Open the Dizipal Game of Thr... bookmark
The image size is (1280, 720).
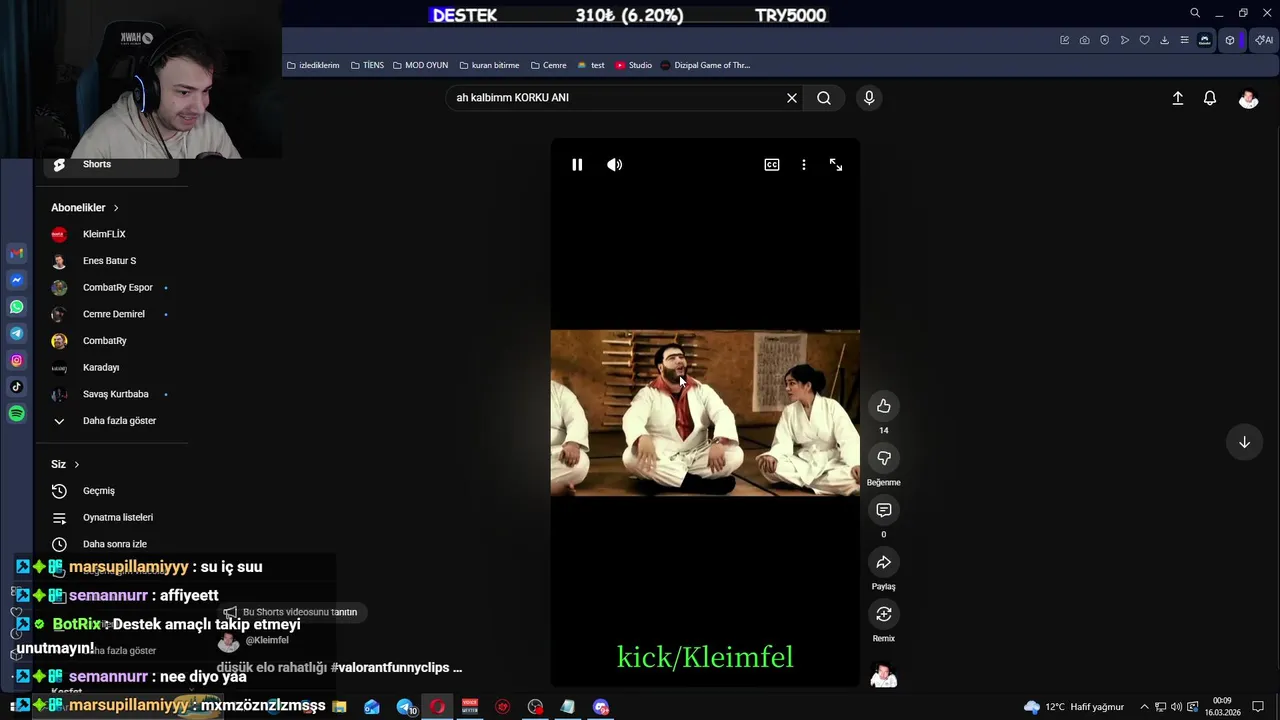705,65
